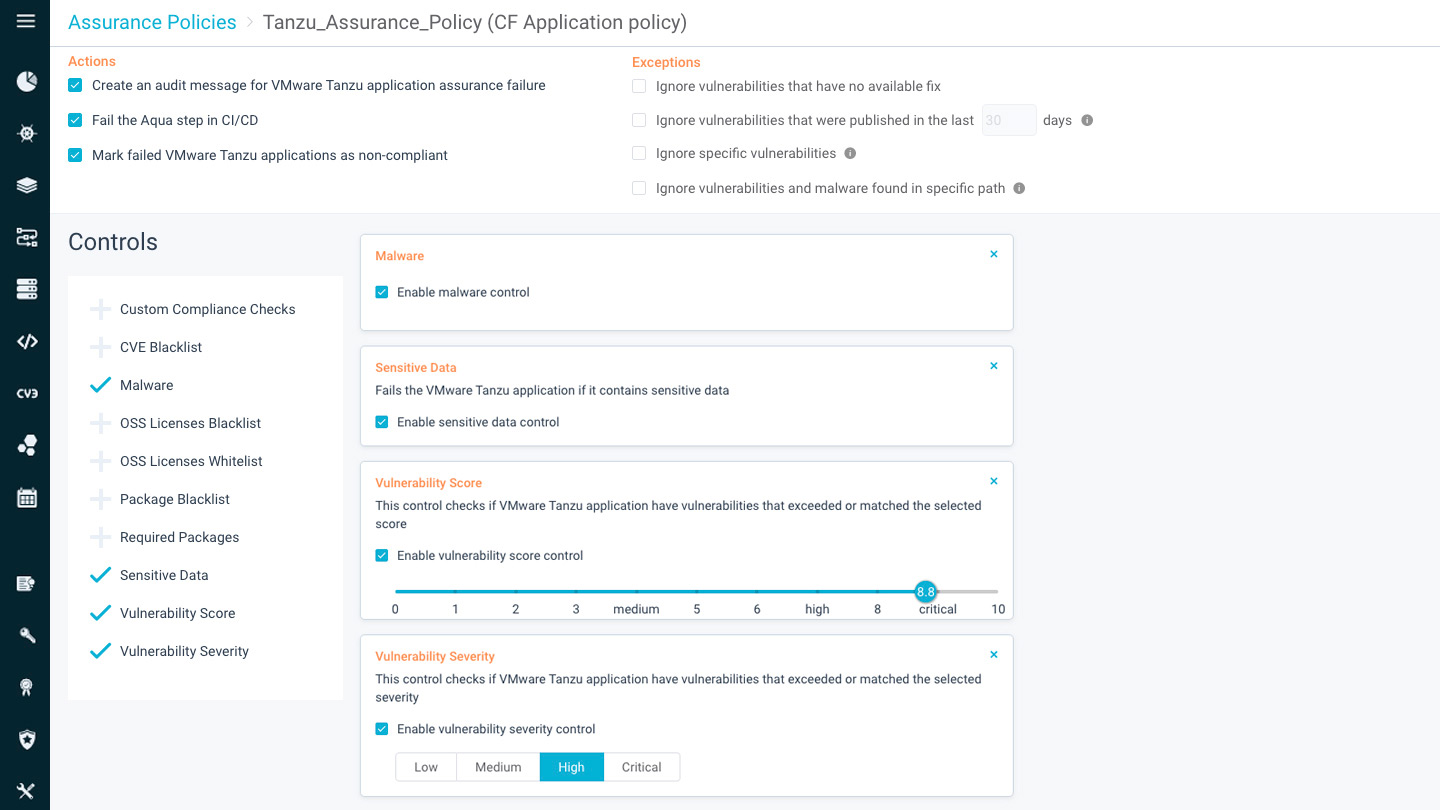This screenshot has width=1440, height=810.
Task: Open the workloads flow sidebar icon
Action: 27,237
